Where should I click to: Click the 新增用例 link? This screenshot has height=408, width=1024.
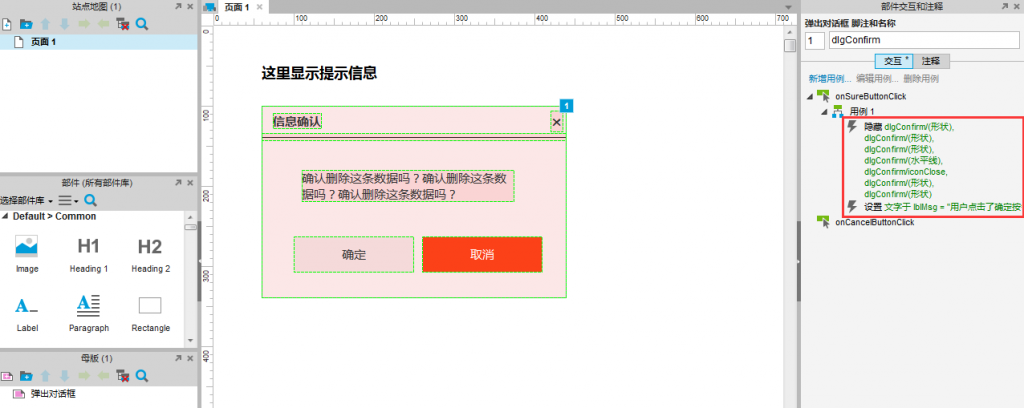point(829,78)
